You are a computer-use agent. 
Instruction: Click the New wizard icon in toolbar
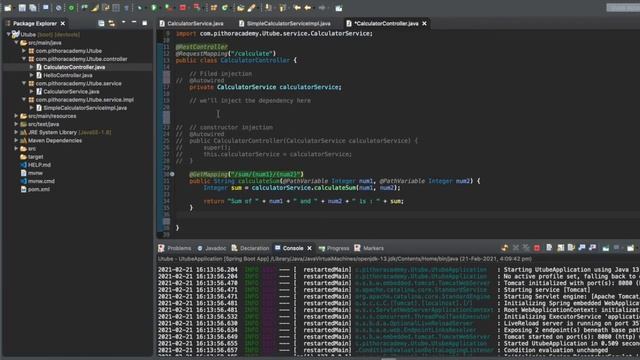(x=8, y=8)
